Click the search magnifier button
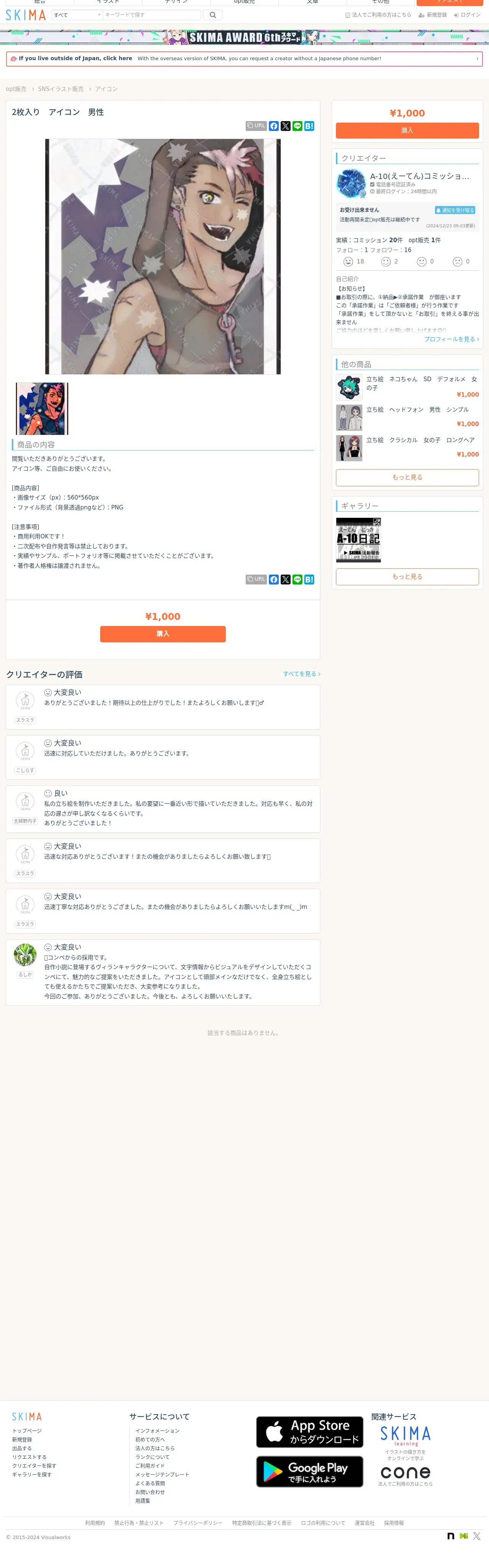The height and width of the screenshot is (1568, 489). point(213,15)
